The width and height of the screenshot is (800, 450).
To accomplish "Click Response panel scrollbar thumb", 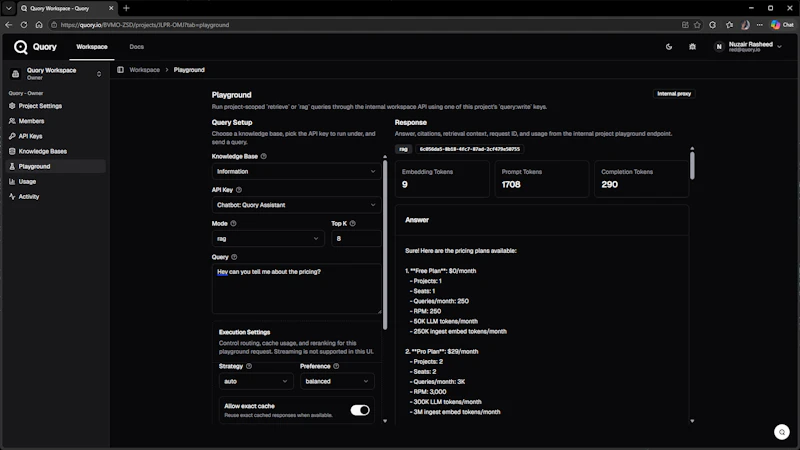I will tap(692, 166).
